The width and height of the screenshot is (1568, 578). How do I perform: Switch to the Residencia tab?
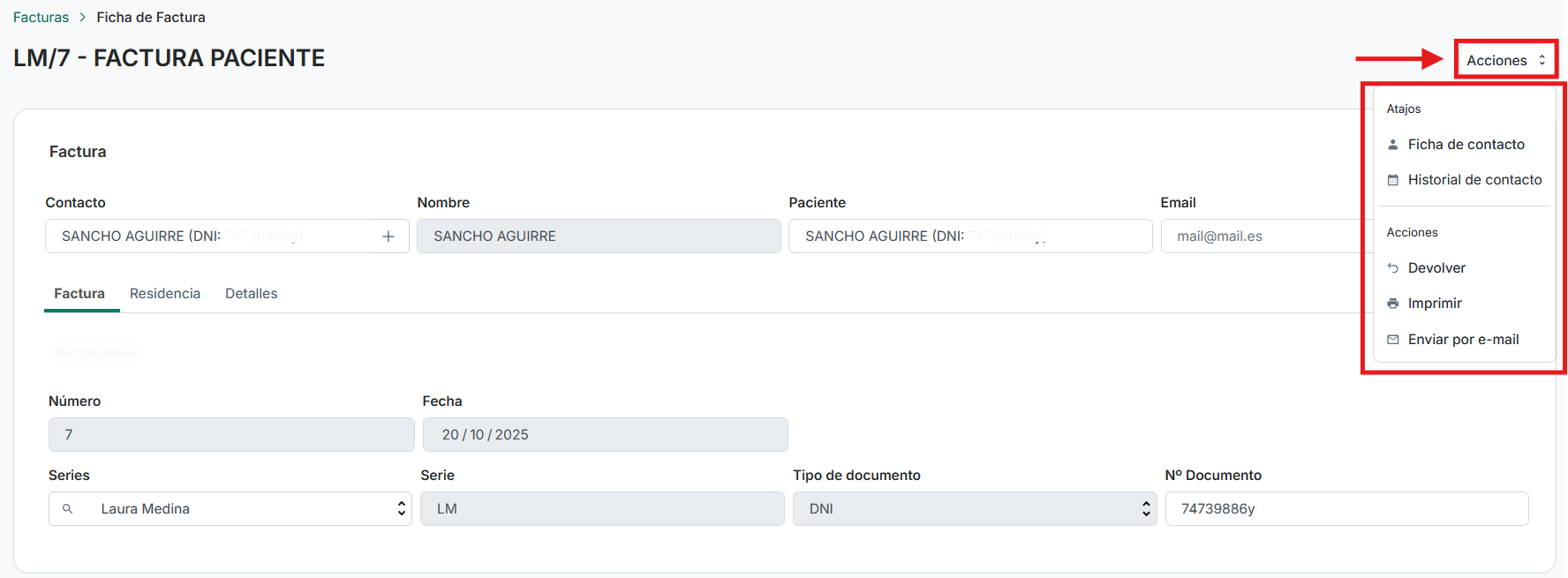(165, 294)
